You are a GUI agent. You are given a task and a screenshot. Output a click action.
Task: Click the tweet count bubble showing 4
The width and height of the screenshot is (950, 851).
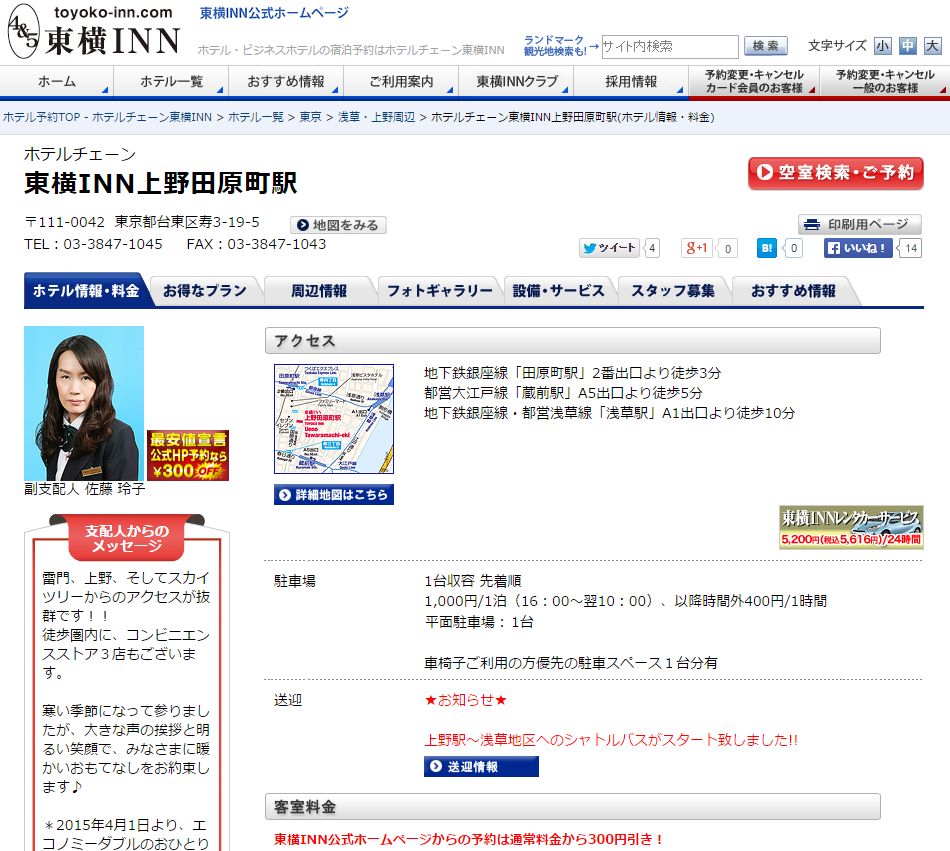(652, 248)
